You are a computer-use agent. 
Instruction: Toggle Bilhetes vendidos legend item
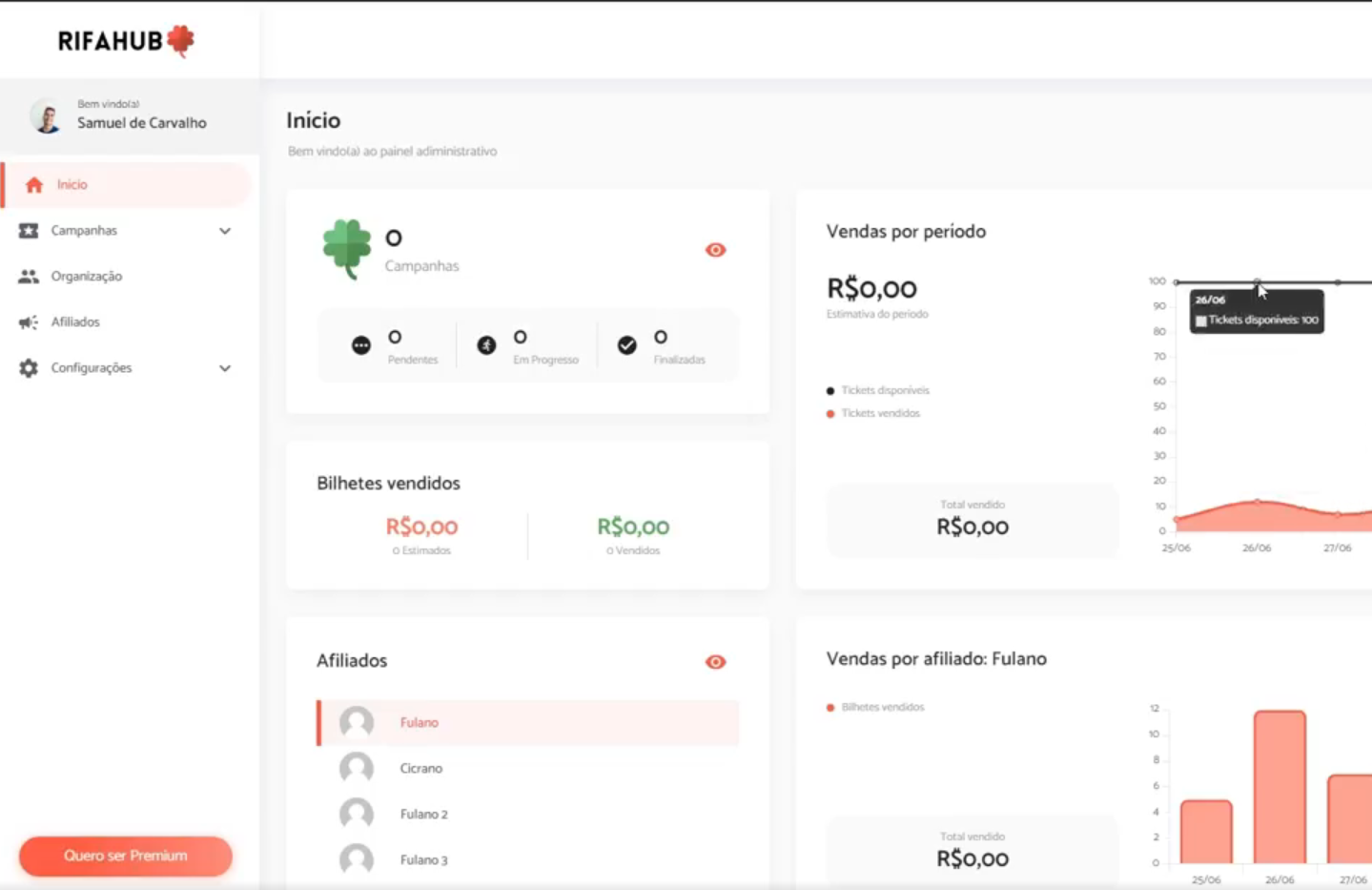tap(875, 708)
